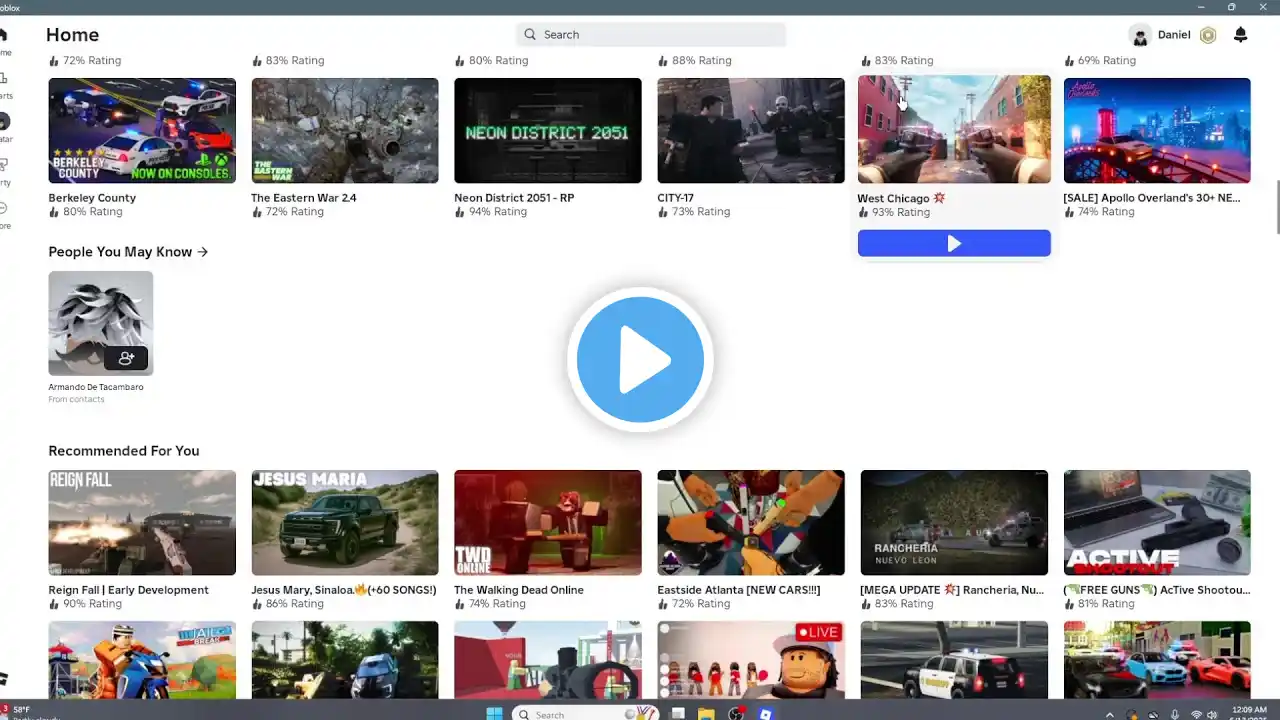Click "[SALE] Apollo Overland's 30+ NE..." title
Viewport: 1280px width, 720px height.
[x=1152, y=198]
